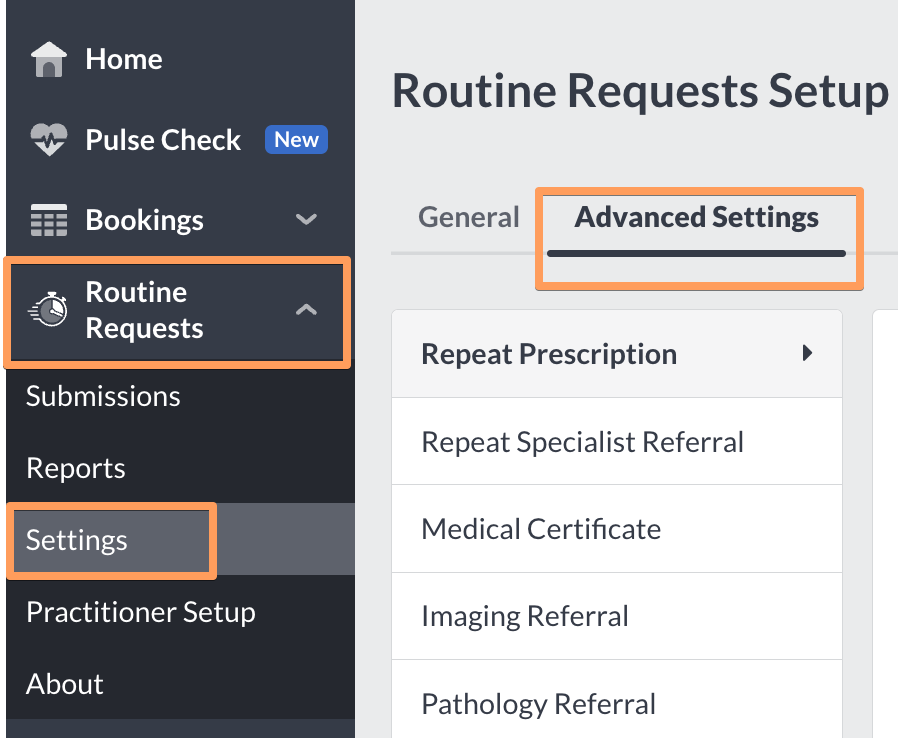Select the Advanced Settings tab

(x=697, y=216)
